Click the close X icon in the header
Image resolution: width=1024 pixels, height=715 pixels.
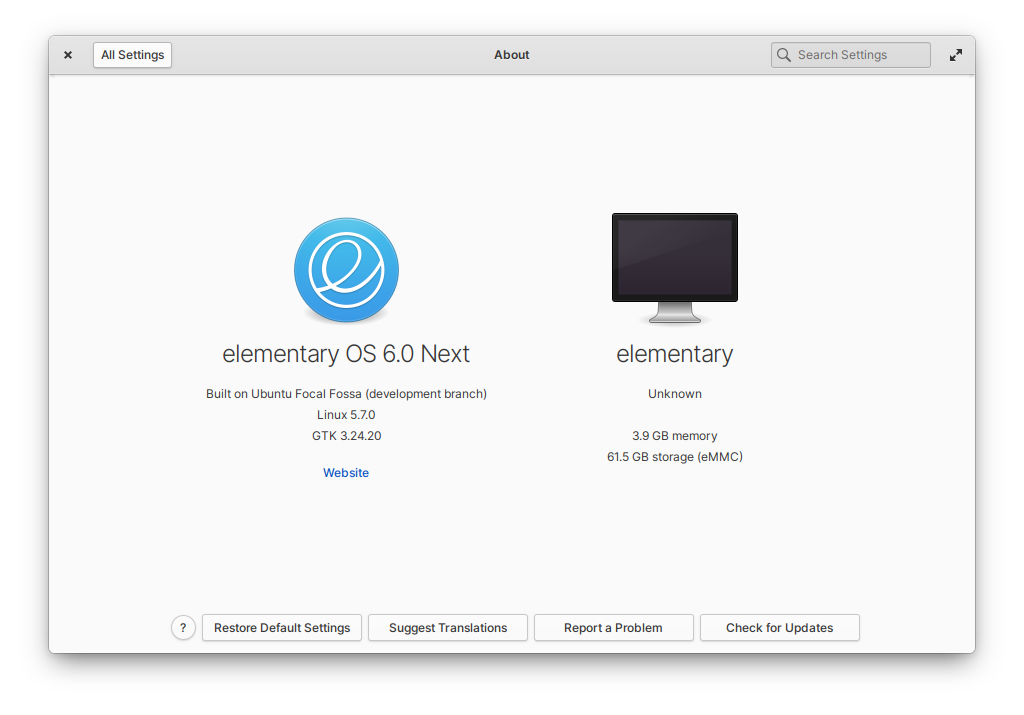coord(67,55)
